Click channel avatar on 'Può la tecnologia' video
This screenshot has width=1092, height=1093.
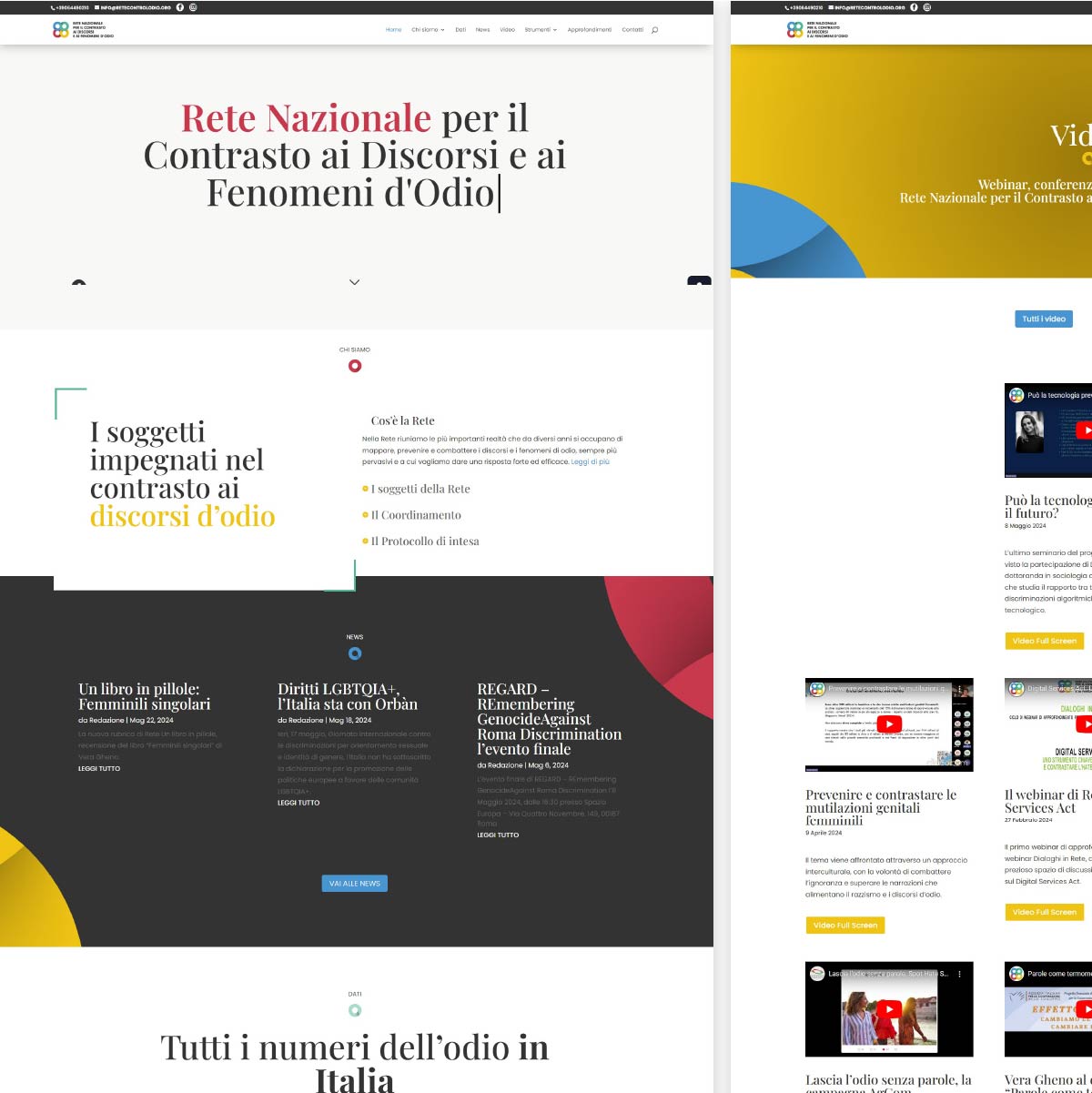point(1016,395)
